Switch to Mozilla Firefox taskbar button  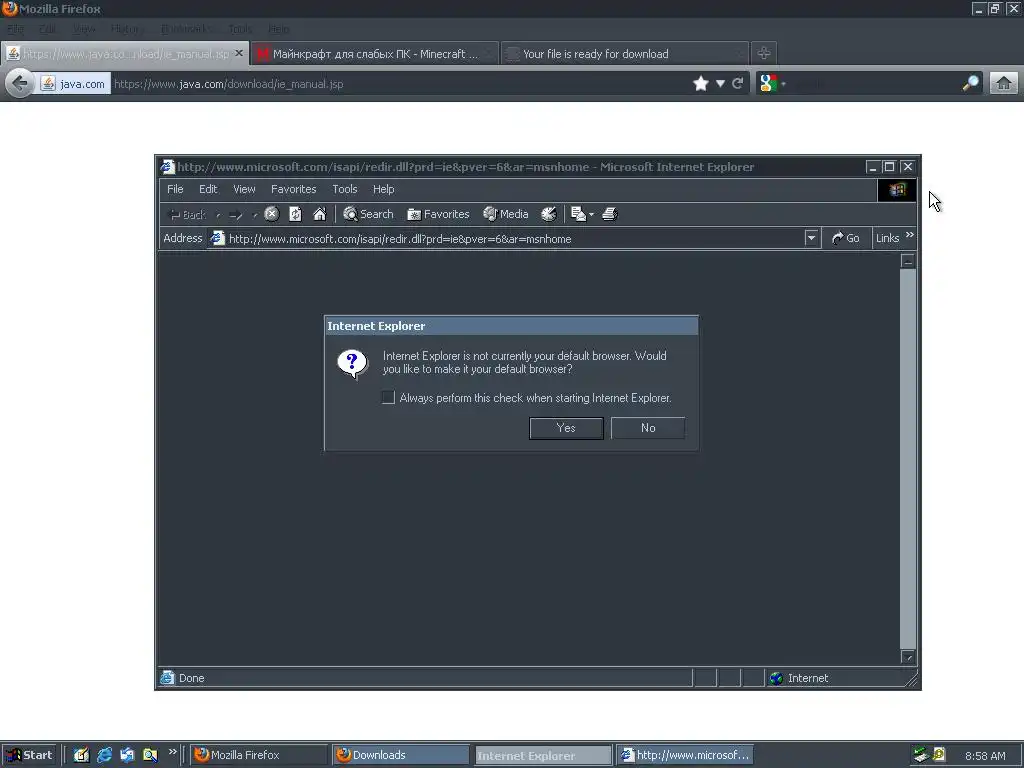259,755
